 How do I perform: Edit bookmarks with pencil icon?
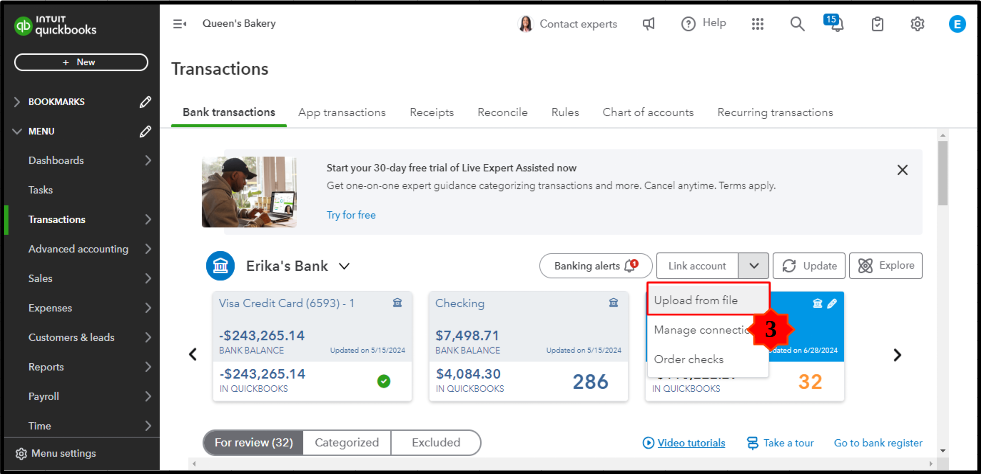(146, 102)
